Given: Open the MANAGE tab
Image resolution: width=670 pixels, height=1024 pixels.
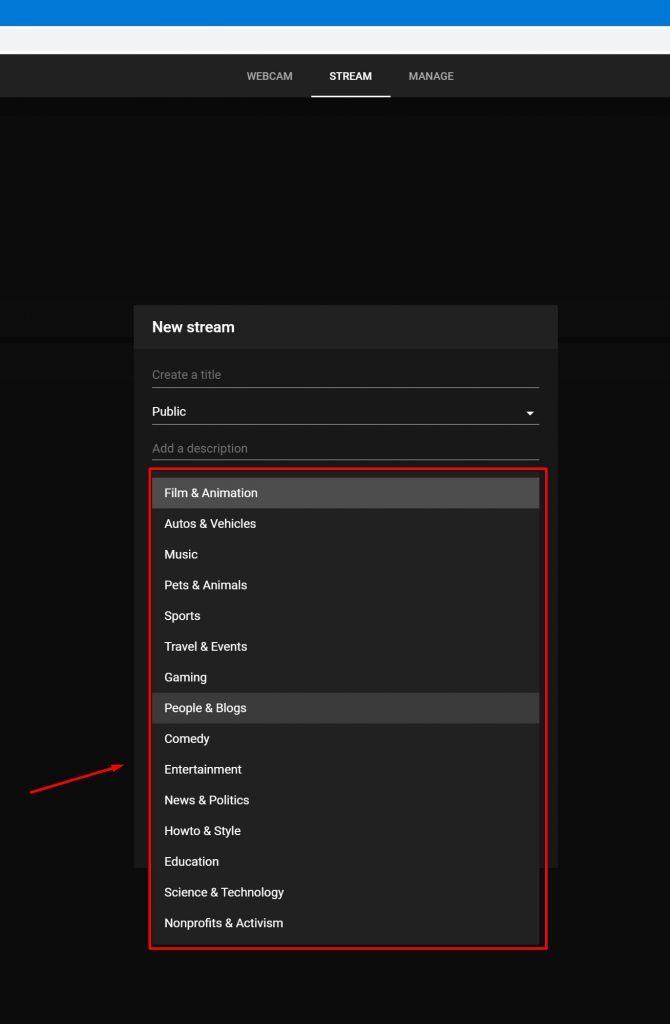Looking at the screenshot, I should click(x=431, y=76).
